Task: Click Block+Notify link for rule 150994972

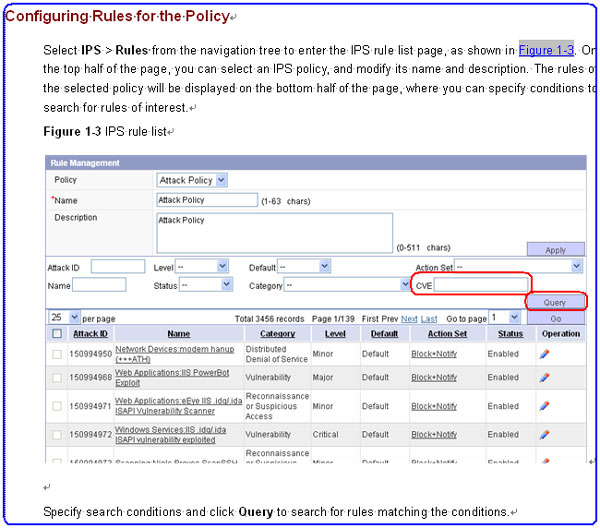Action: coord(434,435)
